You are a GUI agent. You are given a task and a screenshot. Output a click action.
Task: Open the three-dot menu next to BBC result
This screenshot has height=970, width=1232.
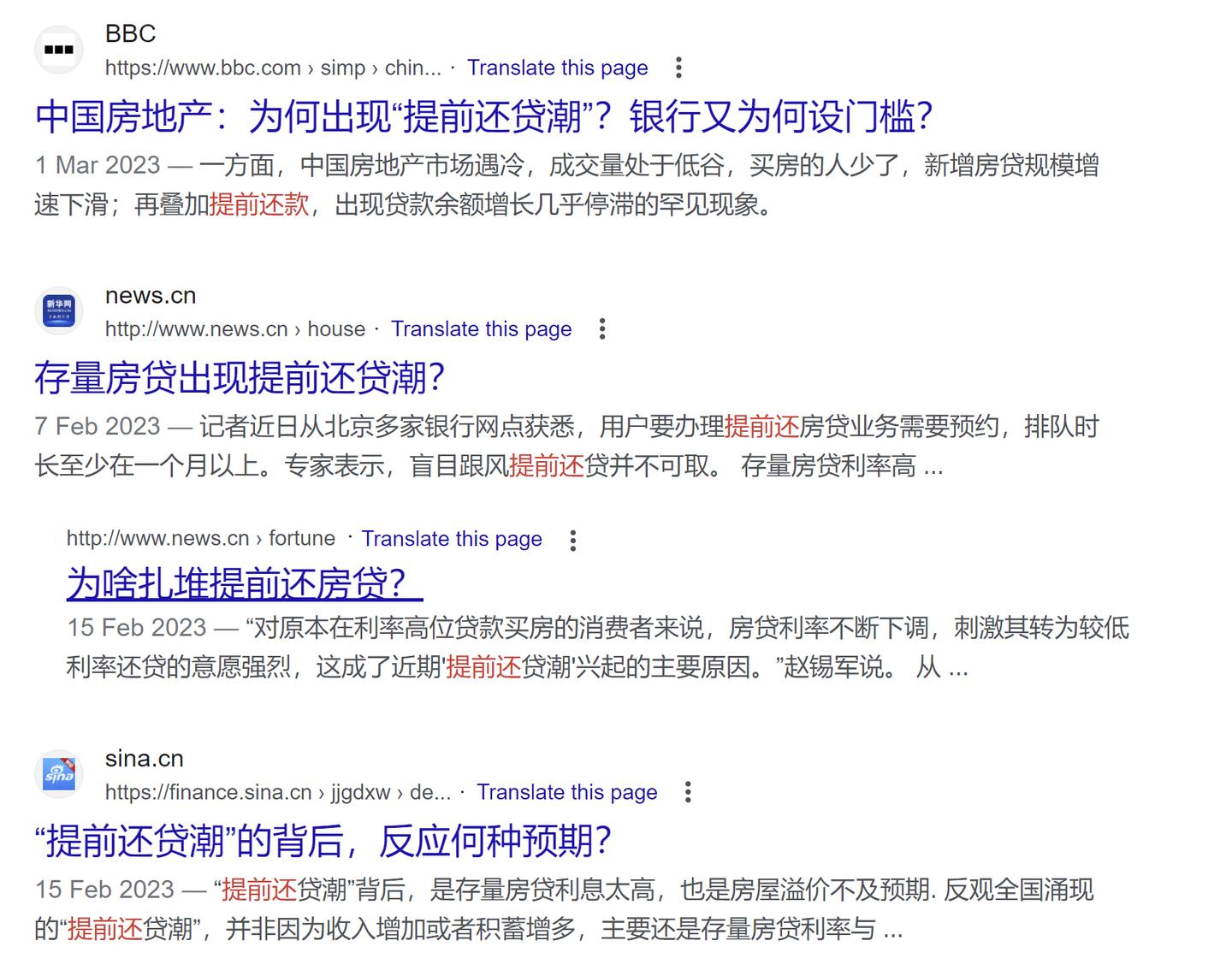[x=678, y=67]
